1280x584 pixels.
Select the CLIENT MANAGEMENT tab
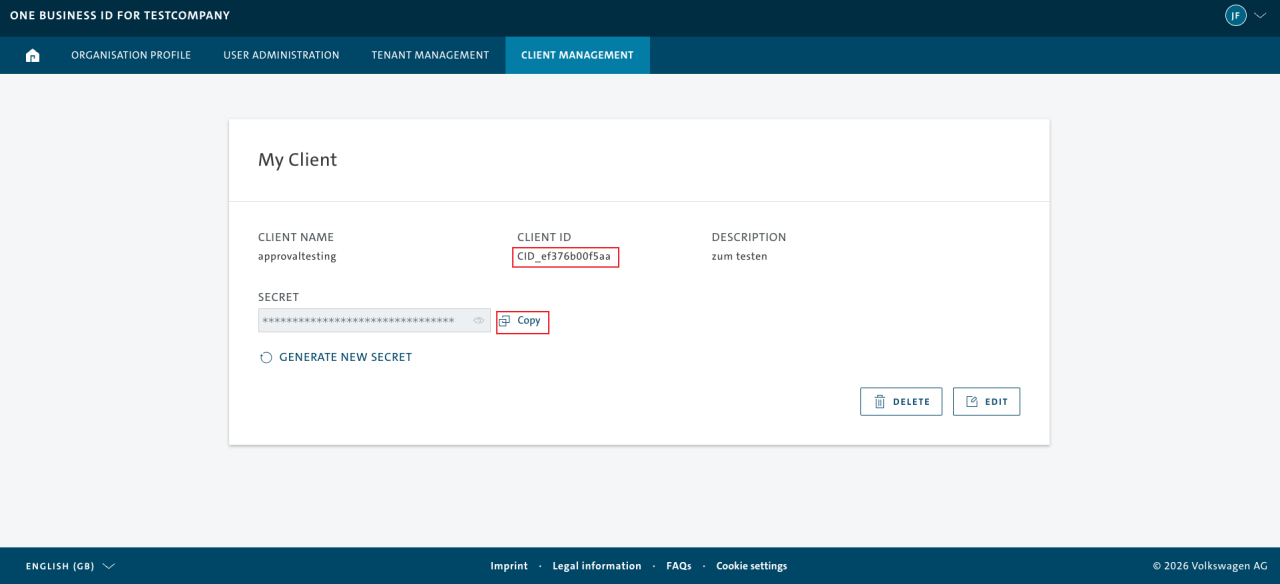pos(577,55)
